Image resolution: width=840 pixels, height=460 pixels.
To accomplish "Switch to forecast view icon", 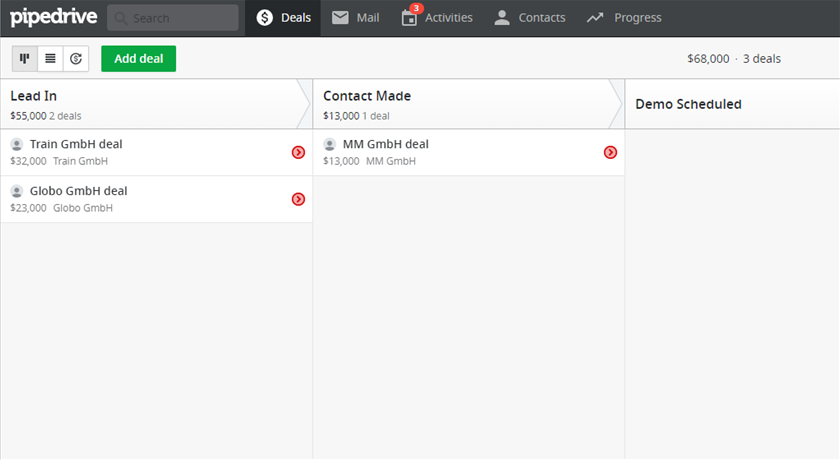I will tap(76, 59).
